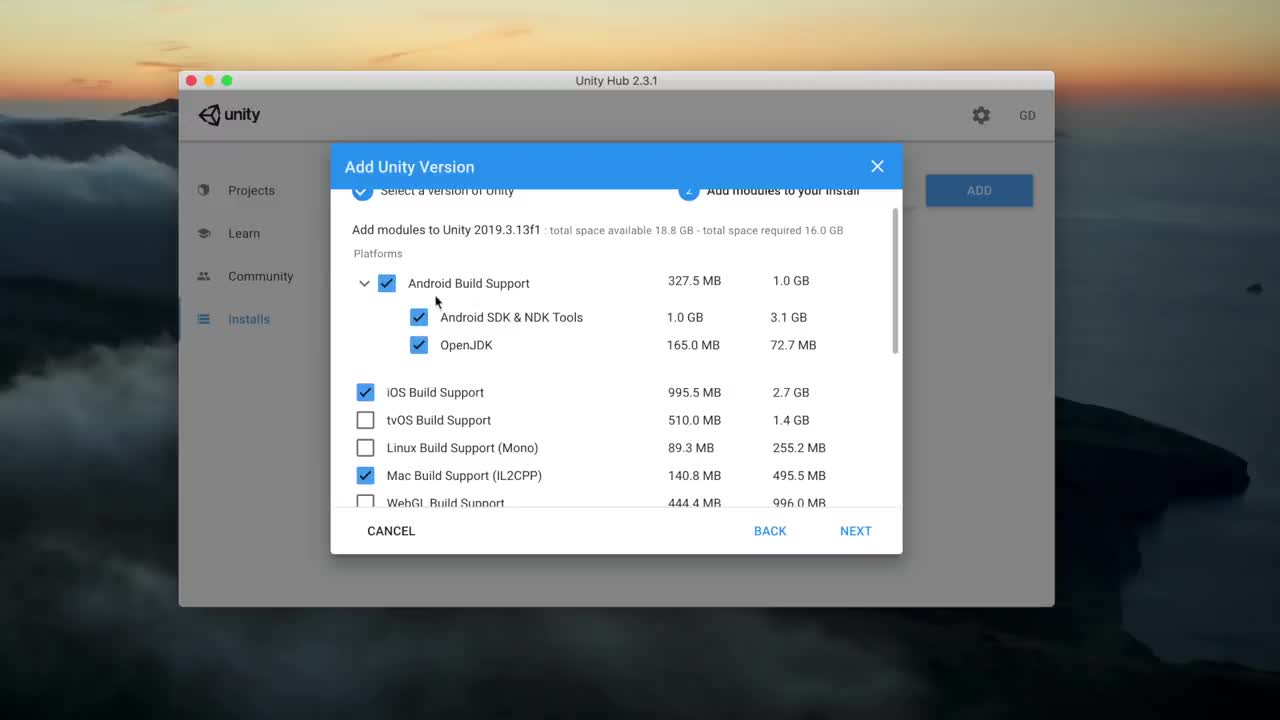Click the 'Android SDK & NDK Tools' label

(x=511, y=317)
